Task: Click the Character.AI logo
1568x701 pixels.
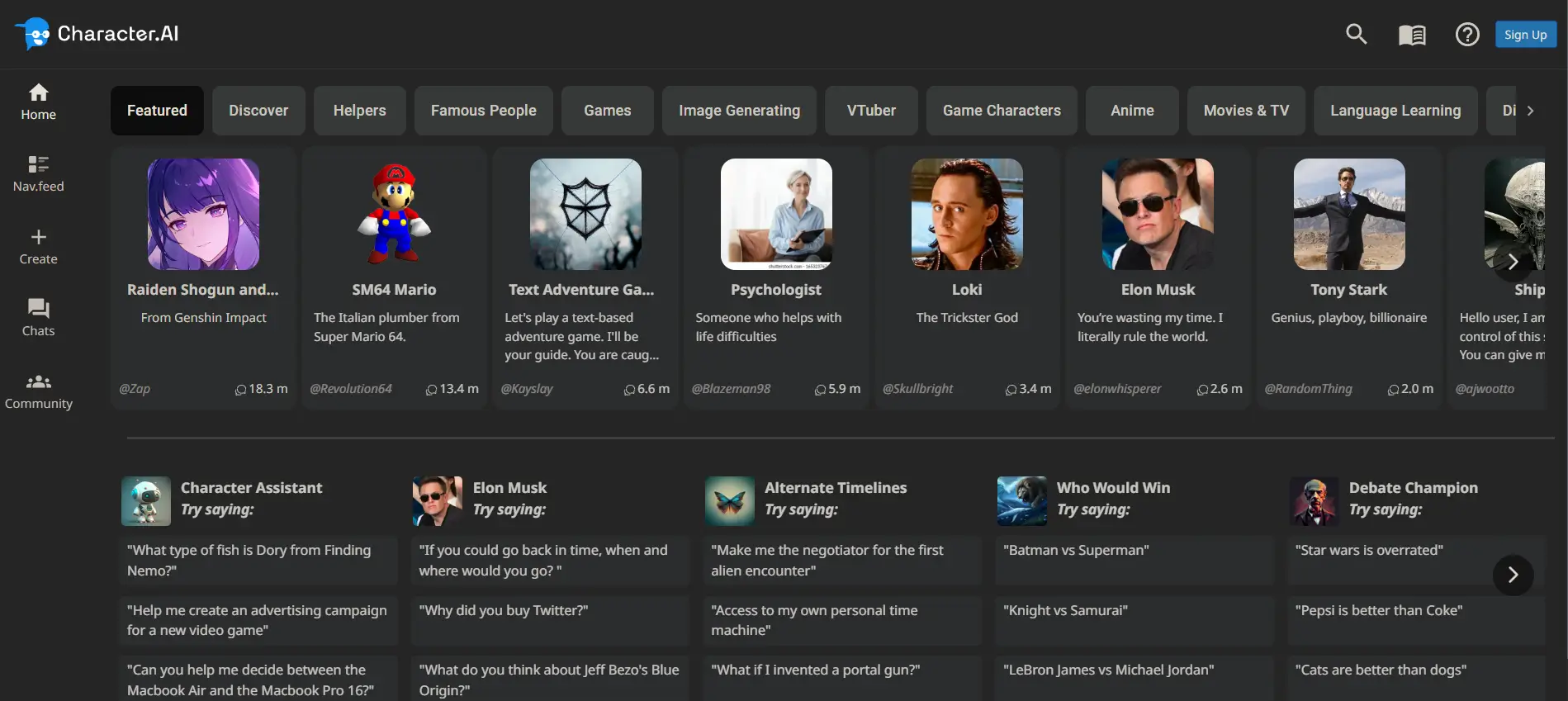Action: (97, 34)
